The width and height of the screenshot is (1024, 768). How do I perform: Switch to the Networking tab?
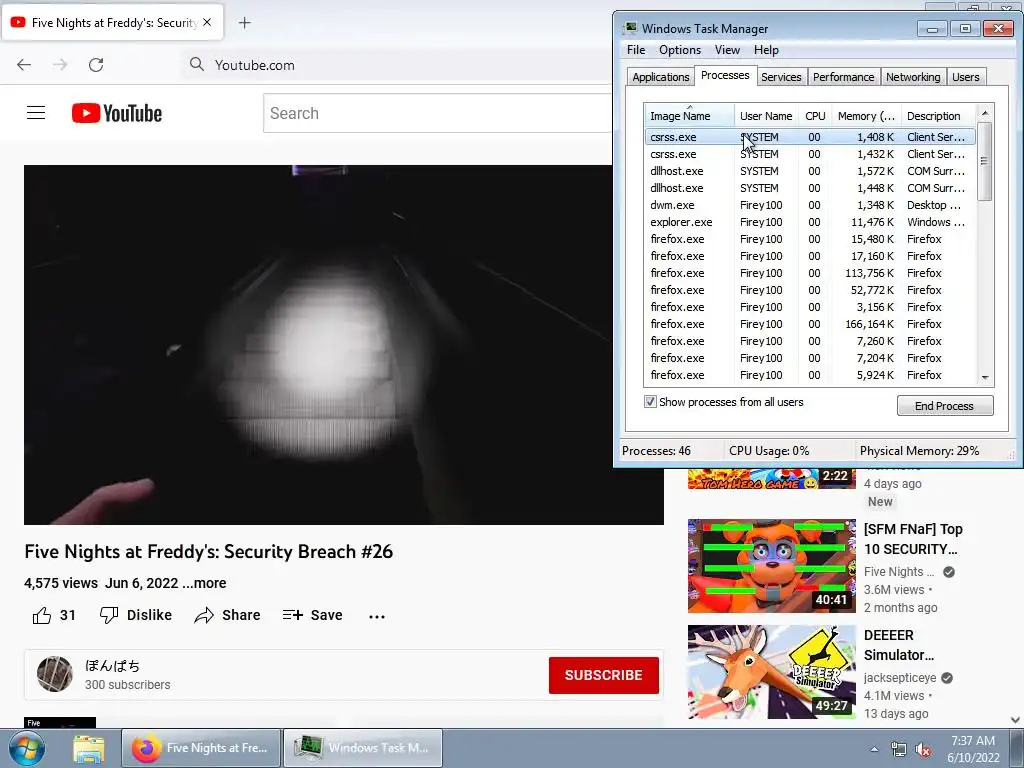pos(913,77)
